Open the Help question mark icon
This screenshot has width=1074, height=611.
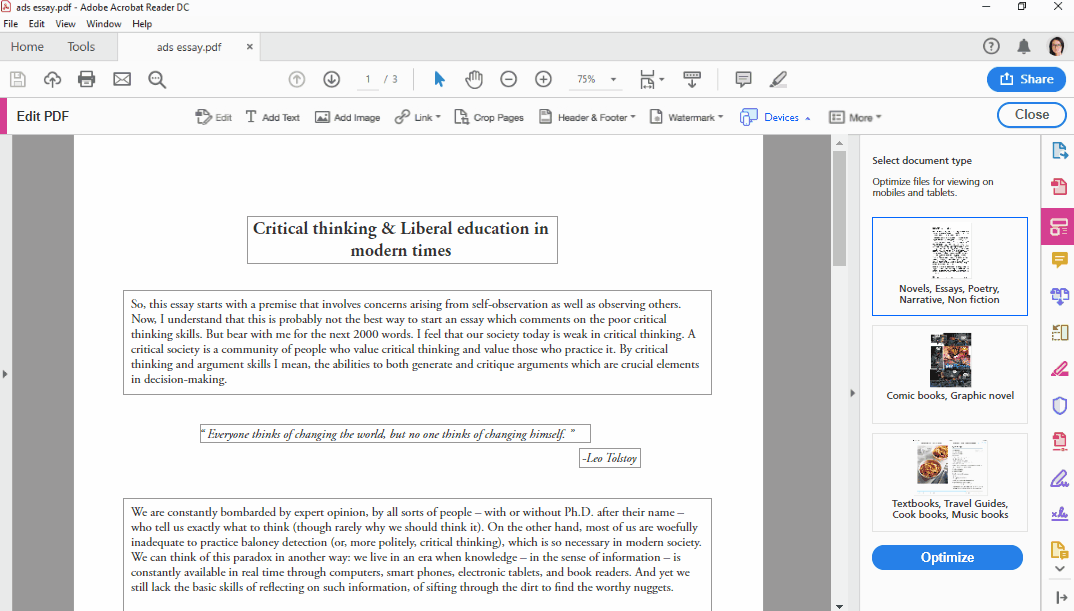click(991, 47)
